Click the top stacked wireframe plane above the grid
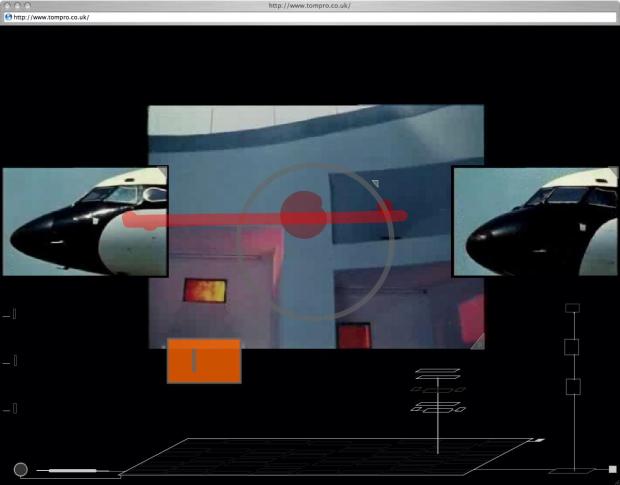The width and height of the screenshot is (620, 485). pos(437,372)
